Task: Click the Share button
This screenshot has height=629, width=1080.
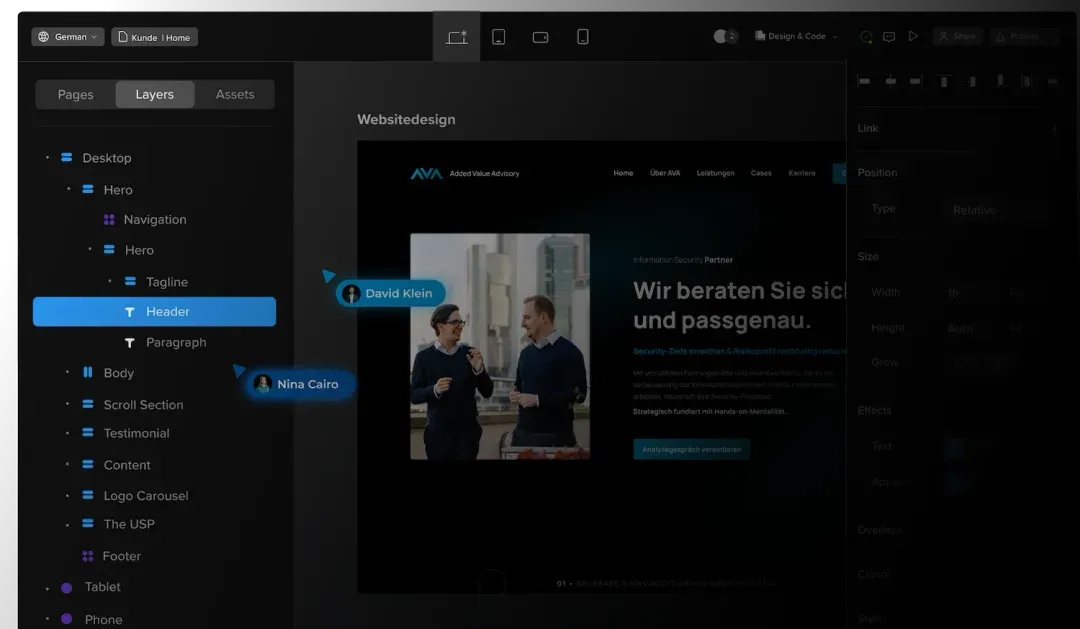Action: pos(958,36)
